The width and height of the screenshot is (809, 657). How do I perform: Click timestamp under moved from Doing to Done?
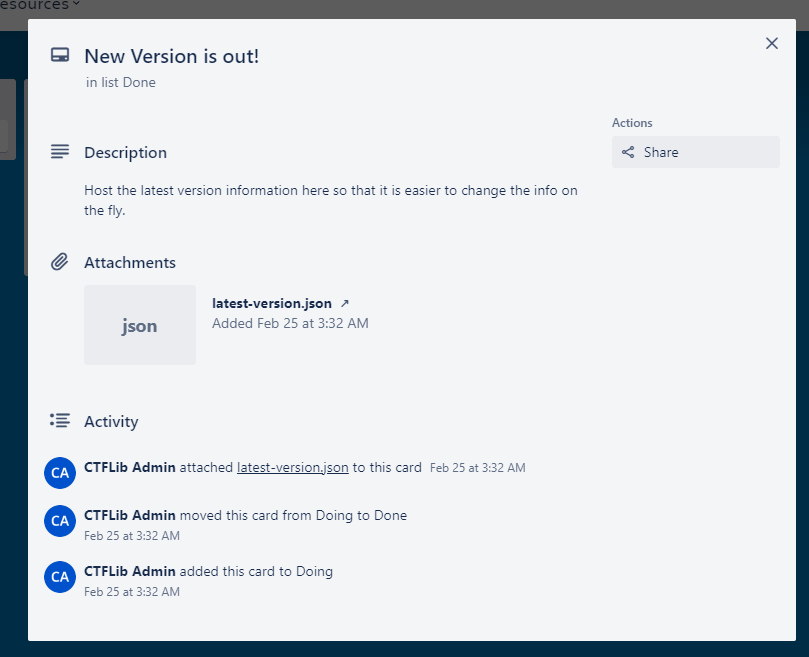click(x=132, y=536)
